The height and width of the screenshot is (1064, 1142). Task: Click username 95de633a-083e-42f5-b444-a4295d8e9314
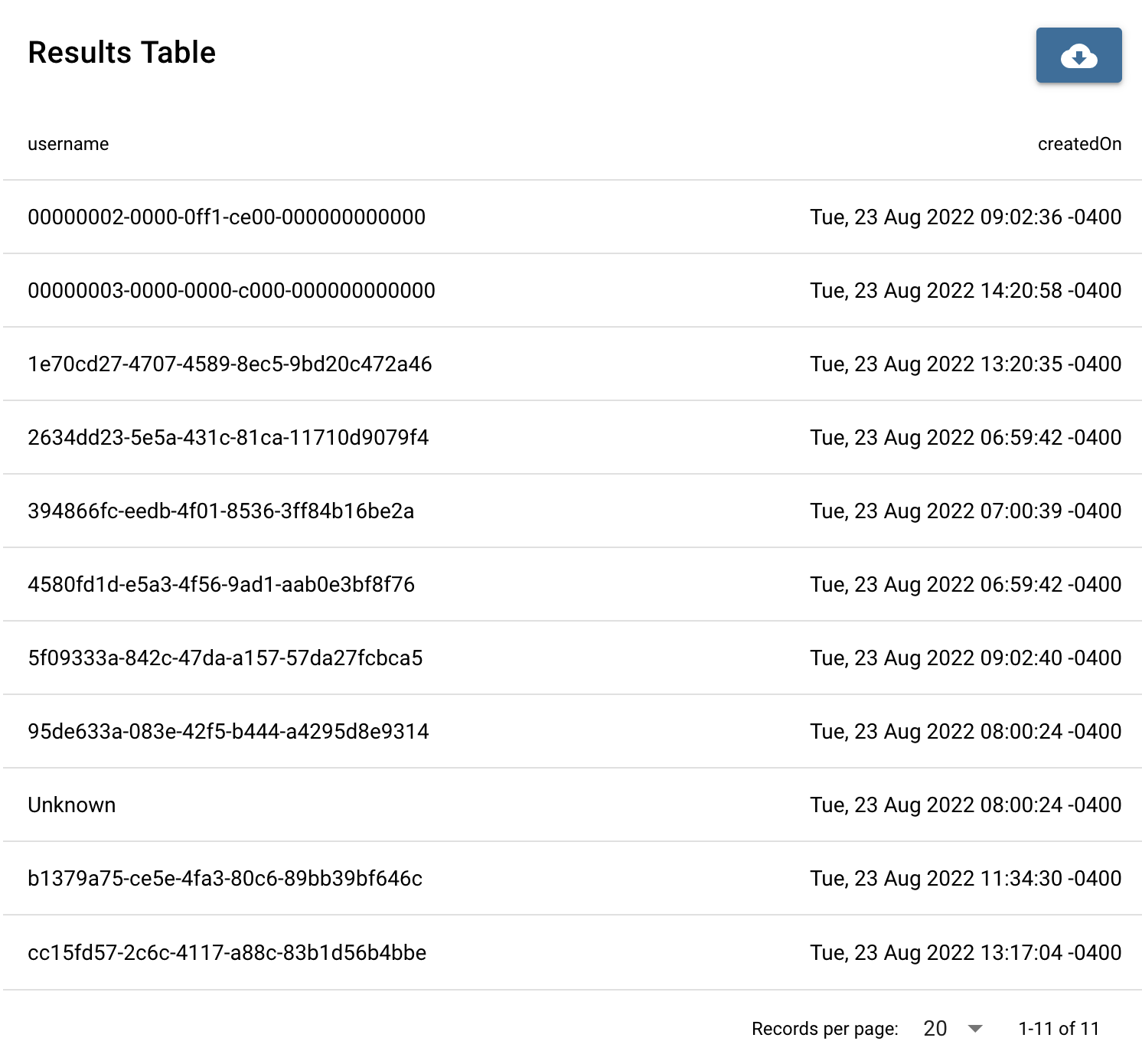(x=228, y=732)
